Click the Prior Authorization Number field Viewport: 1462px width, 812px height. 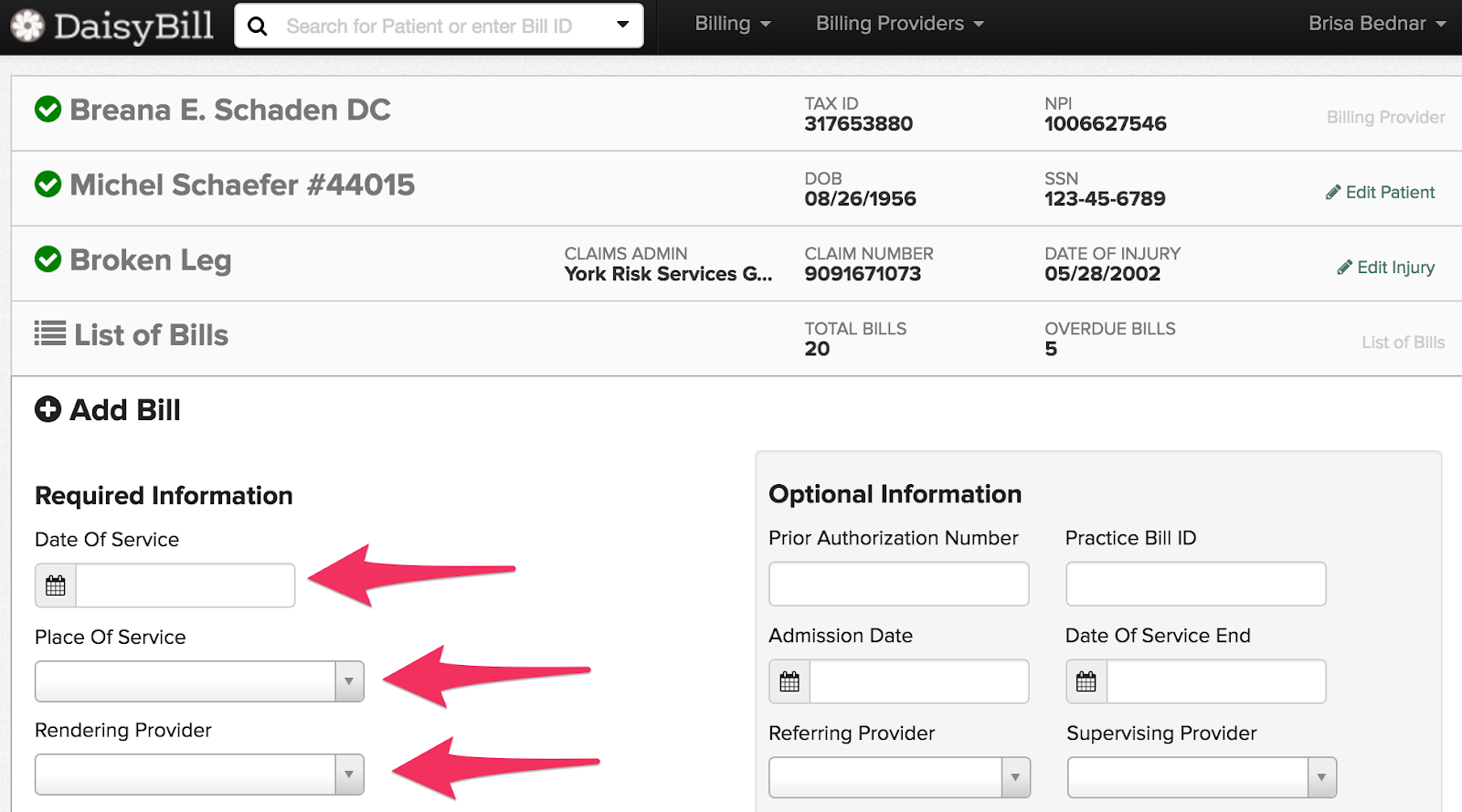click(x=898, y=584)
